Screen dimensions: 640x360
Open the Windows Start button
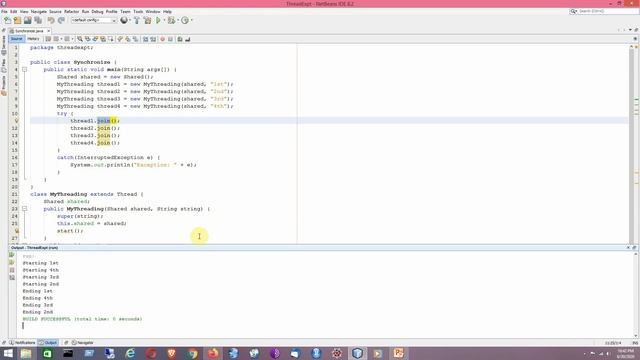point(8,353)
